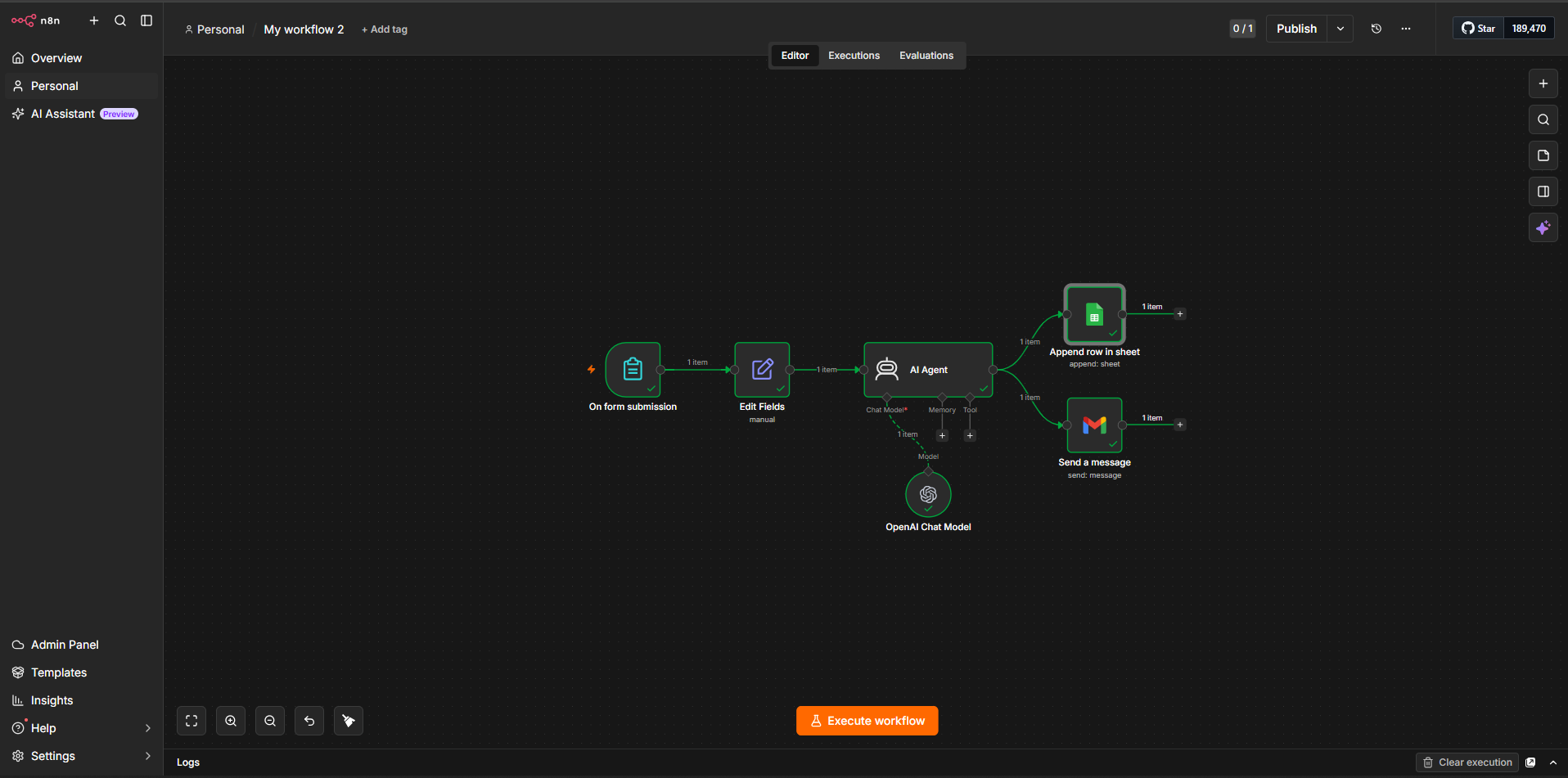Clear the execution data
1568x778 pixels.
point(1467,762)
